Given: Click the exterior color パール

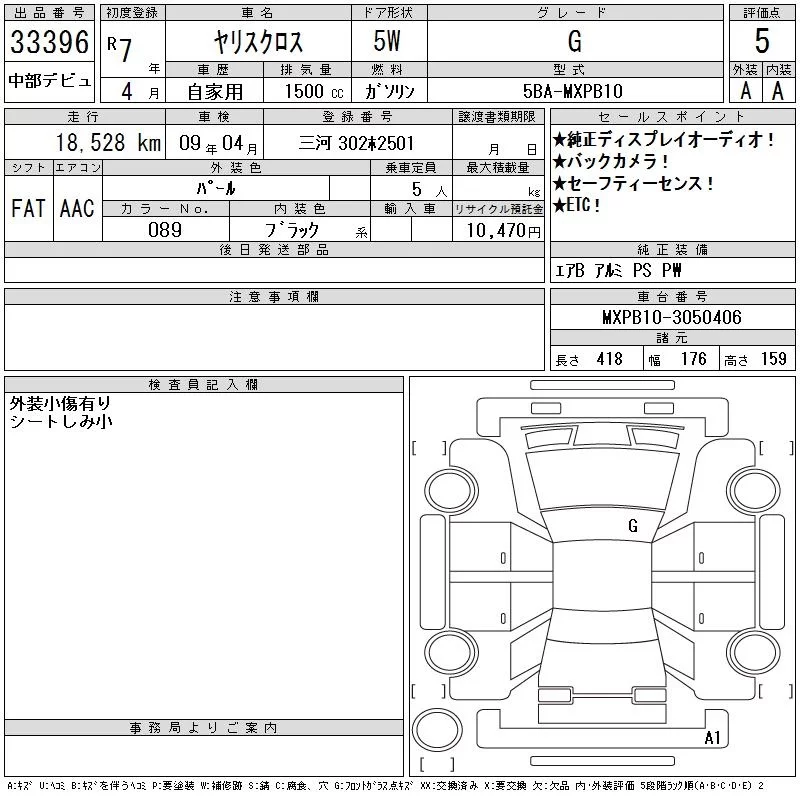Looking at the screenshot, I should coord(216,189).
